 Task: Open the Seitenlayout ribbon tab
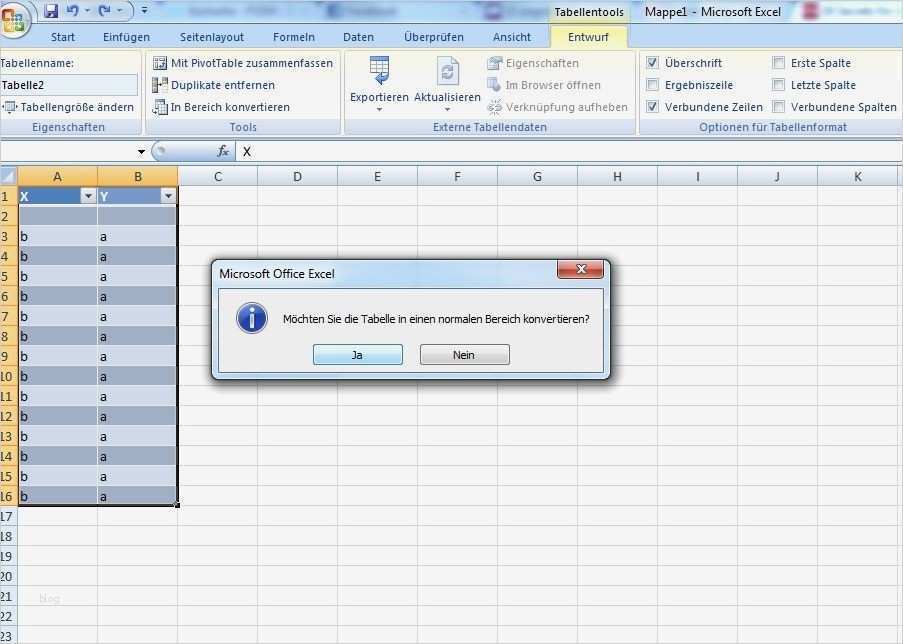coord(212,37)
